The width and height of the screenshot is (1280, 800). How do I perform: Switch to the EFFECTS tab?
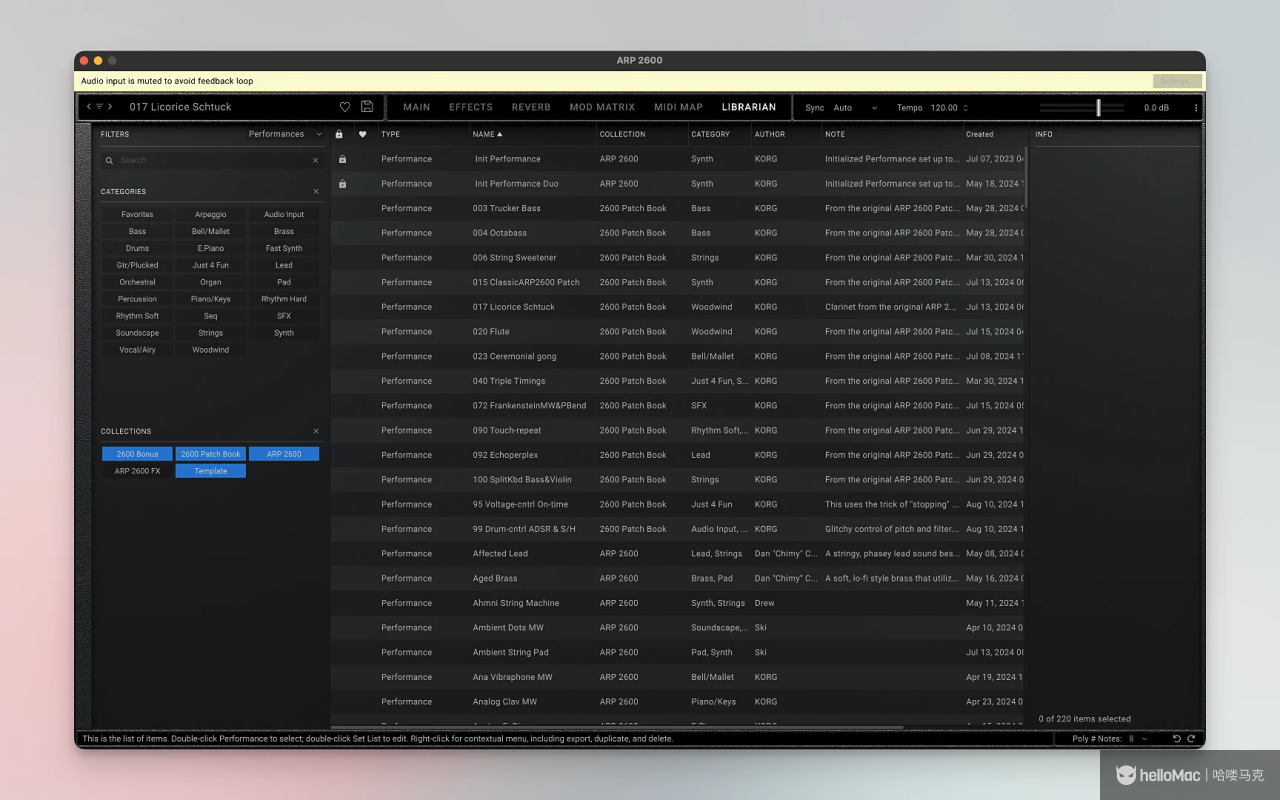pyautogui.click(x=471, y=107)
